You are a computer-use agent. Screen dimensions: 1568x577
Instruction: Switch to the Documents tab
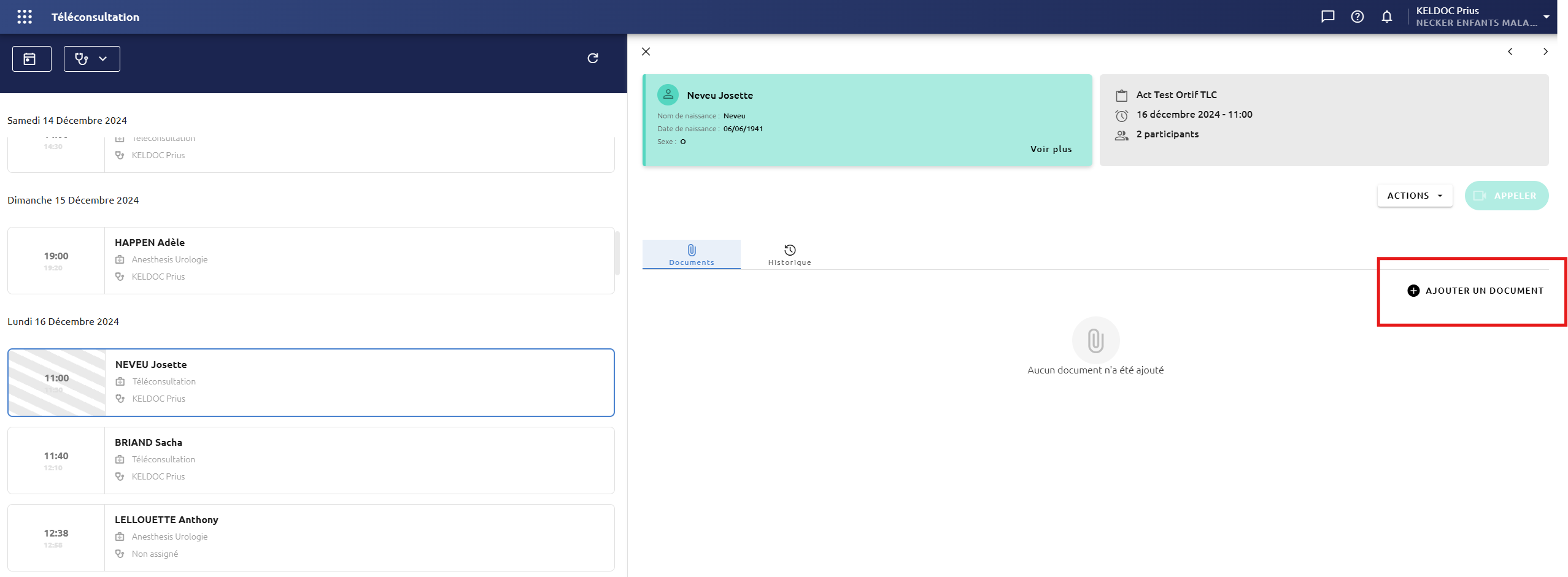(692, 254)
